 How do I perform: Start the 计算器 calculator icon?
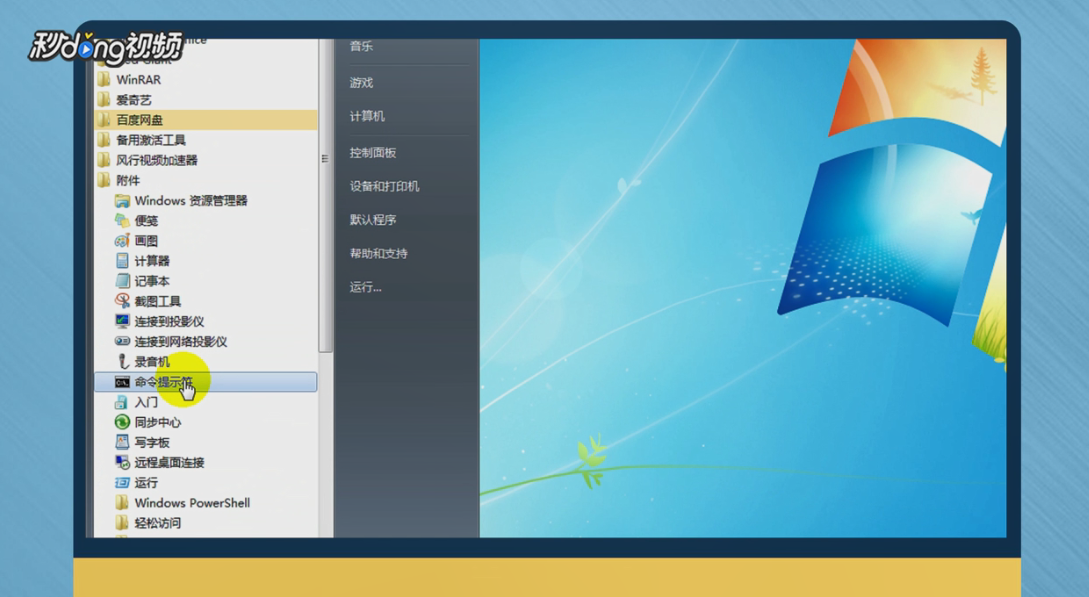coord(122,261)
